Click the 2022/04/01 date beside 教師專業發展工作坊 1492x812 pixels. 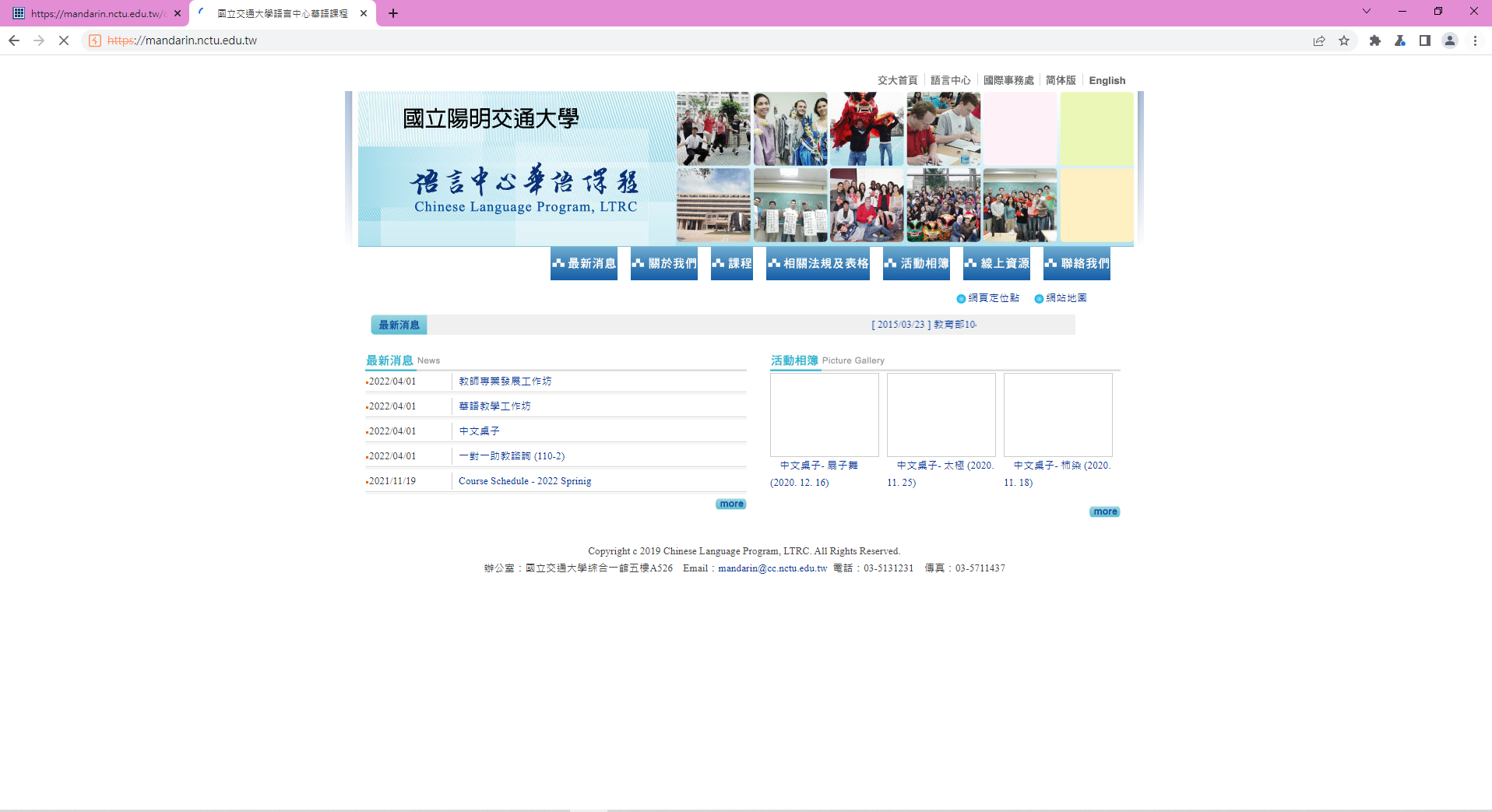392,381
